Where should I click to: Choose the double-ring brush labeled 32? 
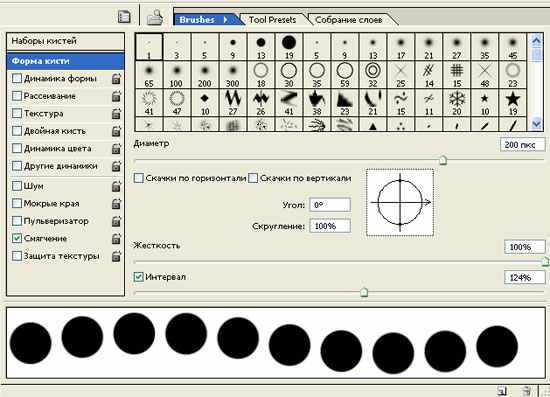pos(373,75)
